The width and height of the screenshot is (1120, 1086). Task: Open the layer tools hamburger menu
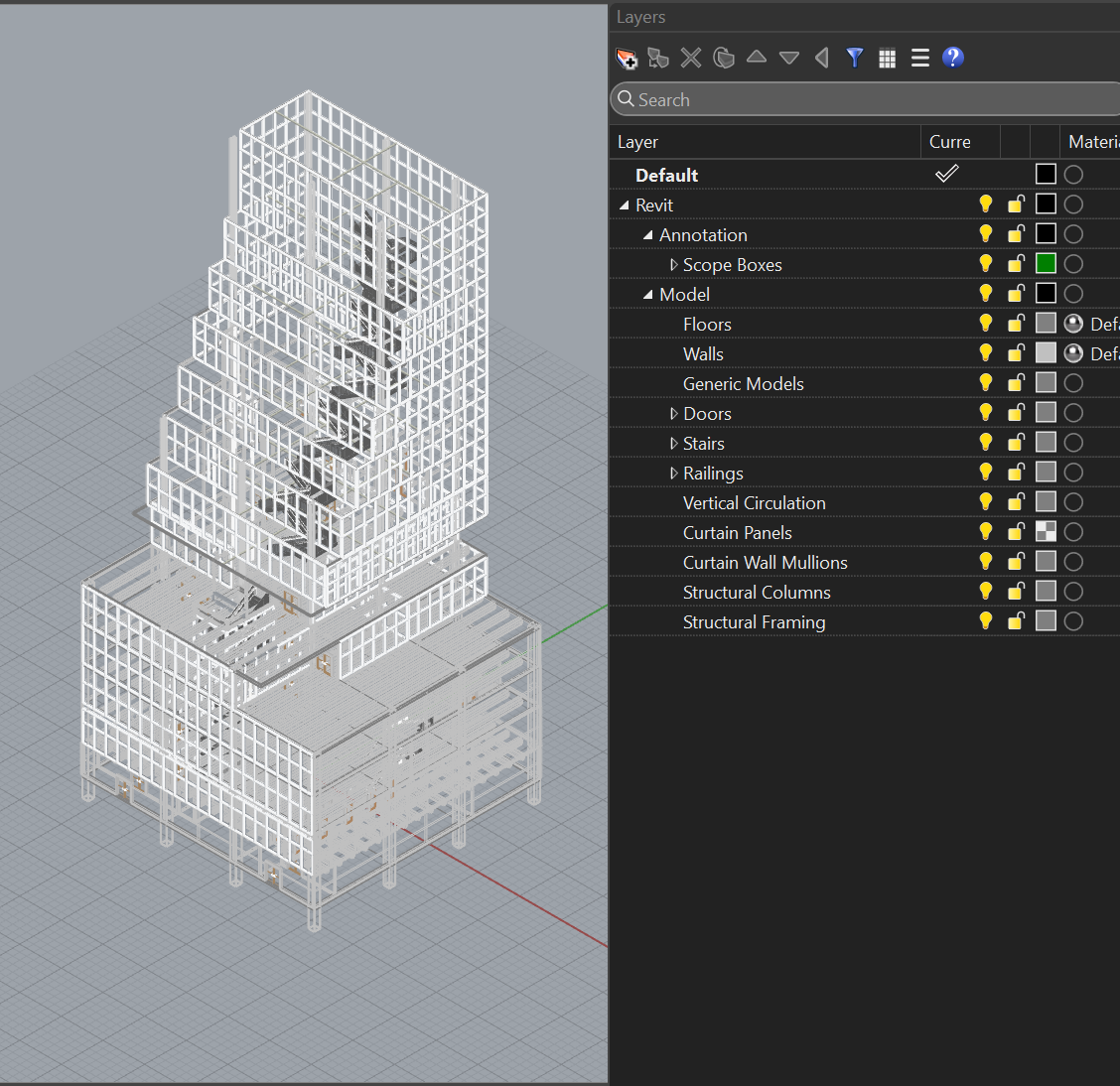919,58
